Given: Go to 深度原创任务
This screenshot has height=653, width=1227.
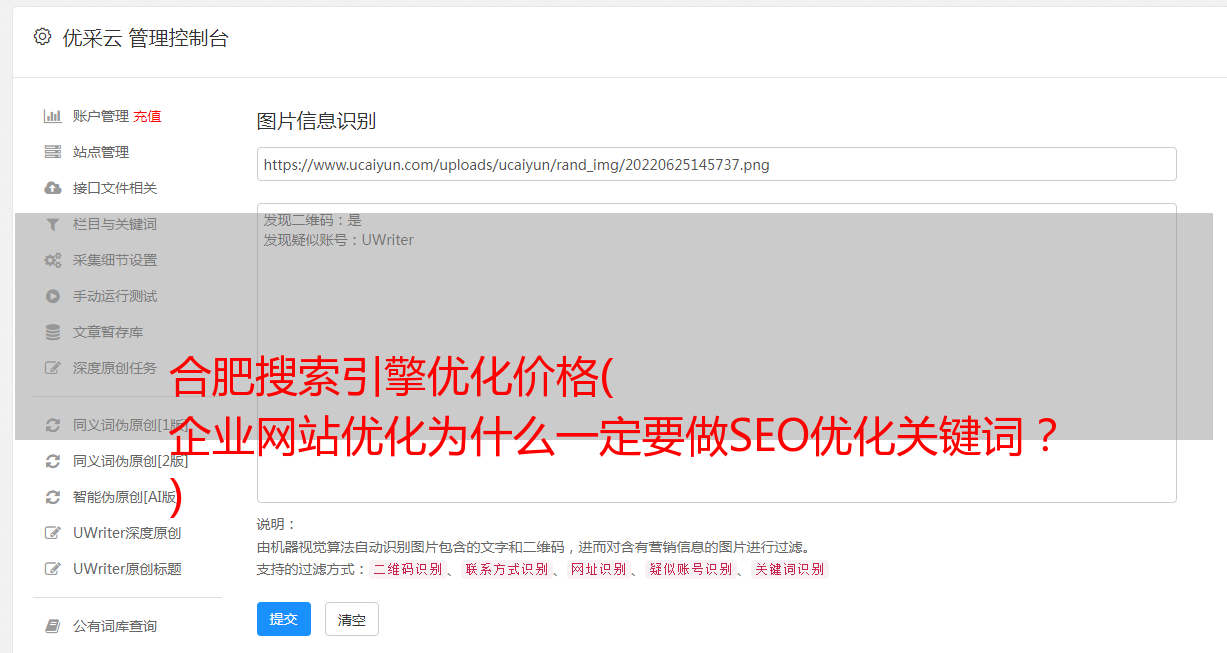Looking at the screenshot, I should coord(115,368).
